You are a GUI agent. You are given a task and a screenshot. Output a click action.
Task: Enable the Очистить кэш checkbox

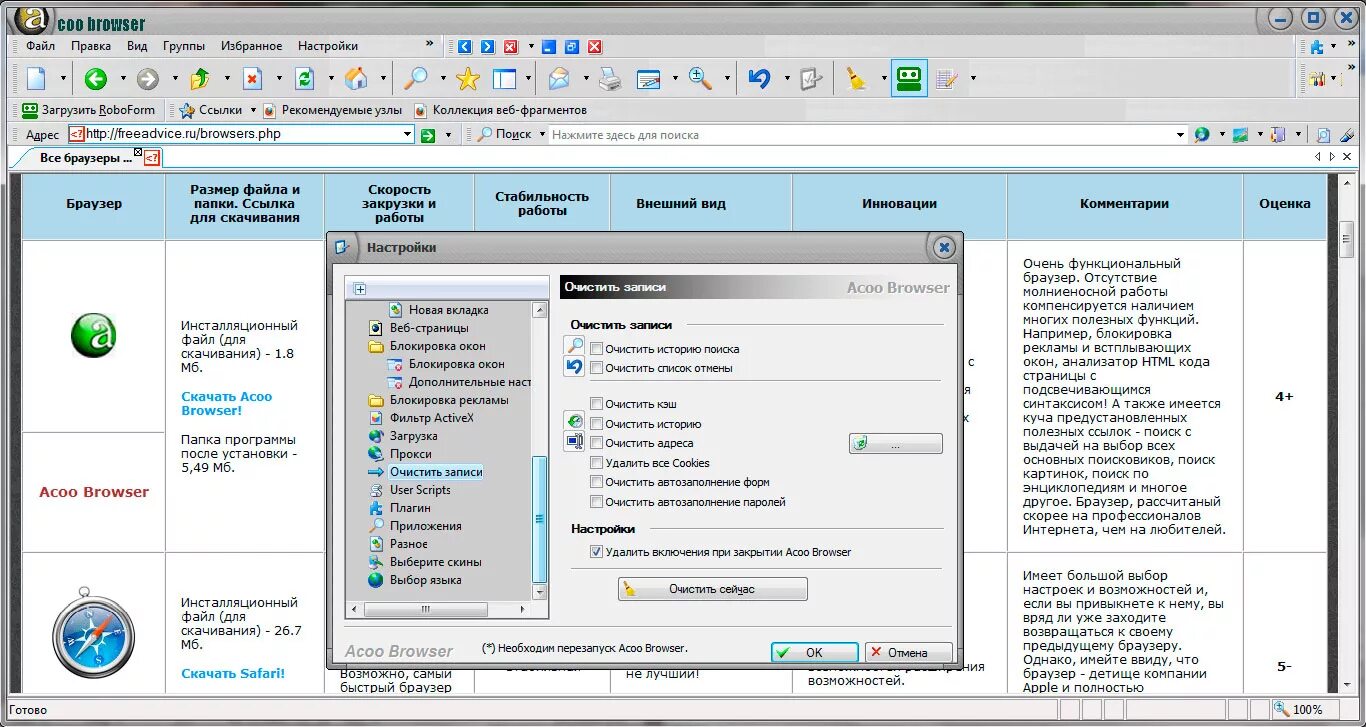(x=597, y=404)
